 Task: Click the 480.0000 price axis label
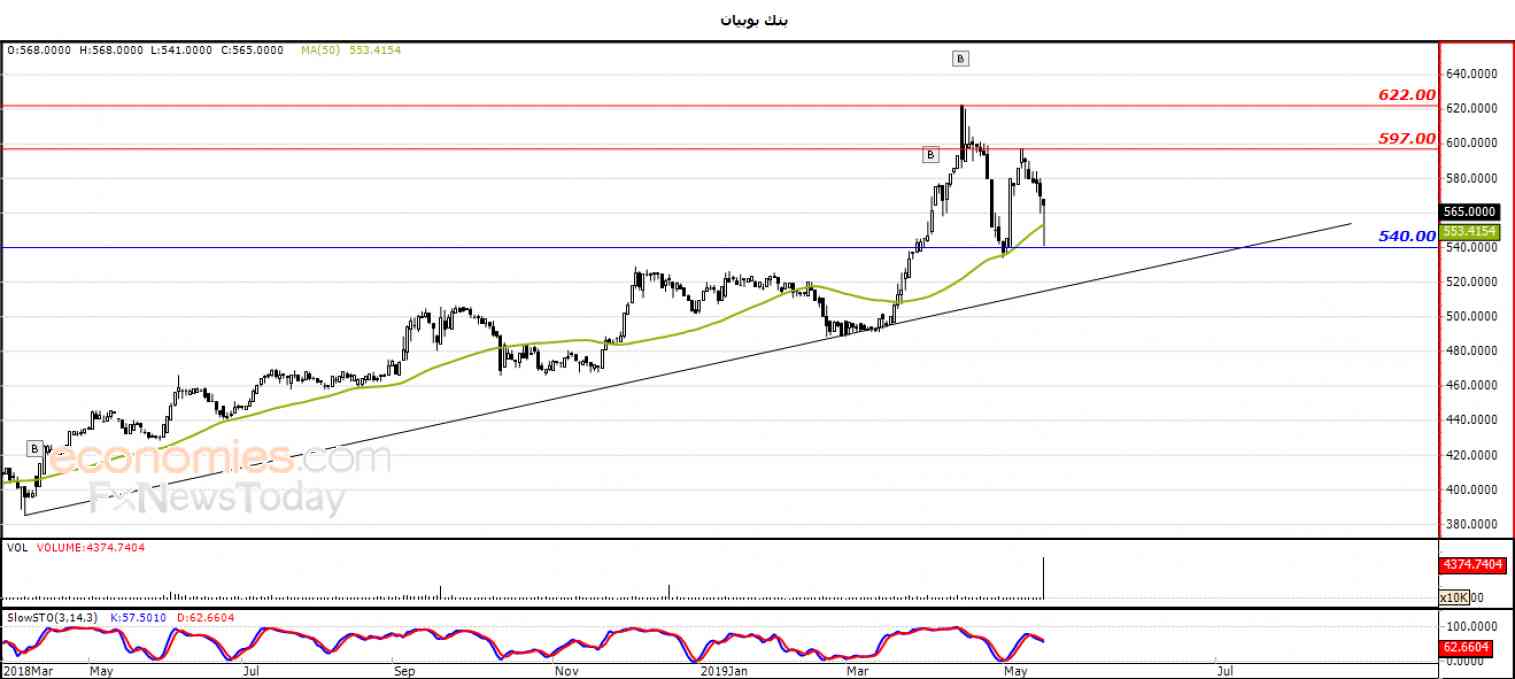click(x=1471, y=351)
